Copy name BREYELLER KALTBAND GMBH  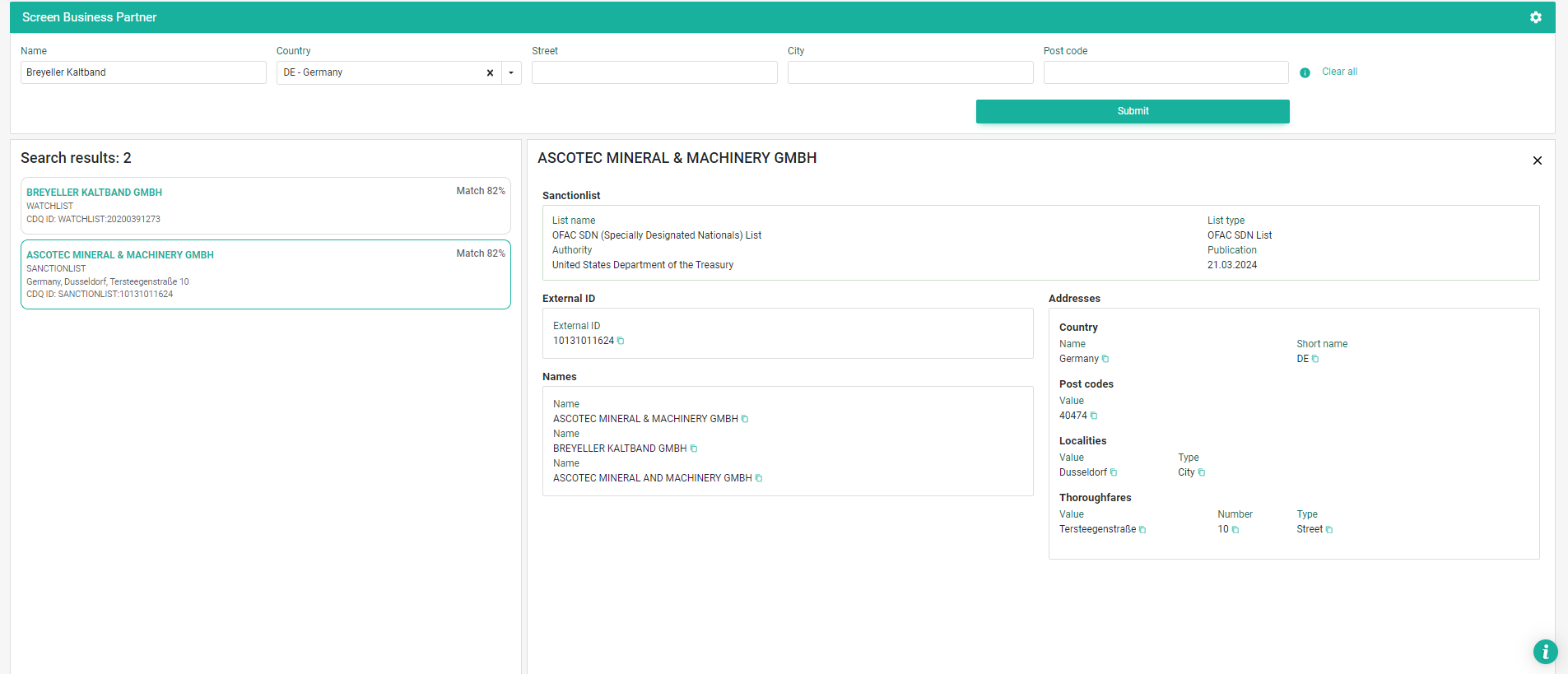pos(694,449)
